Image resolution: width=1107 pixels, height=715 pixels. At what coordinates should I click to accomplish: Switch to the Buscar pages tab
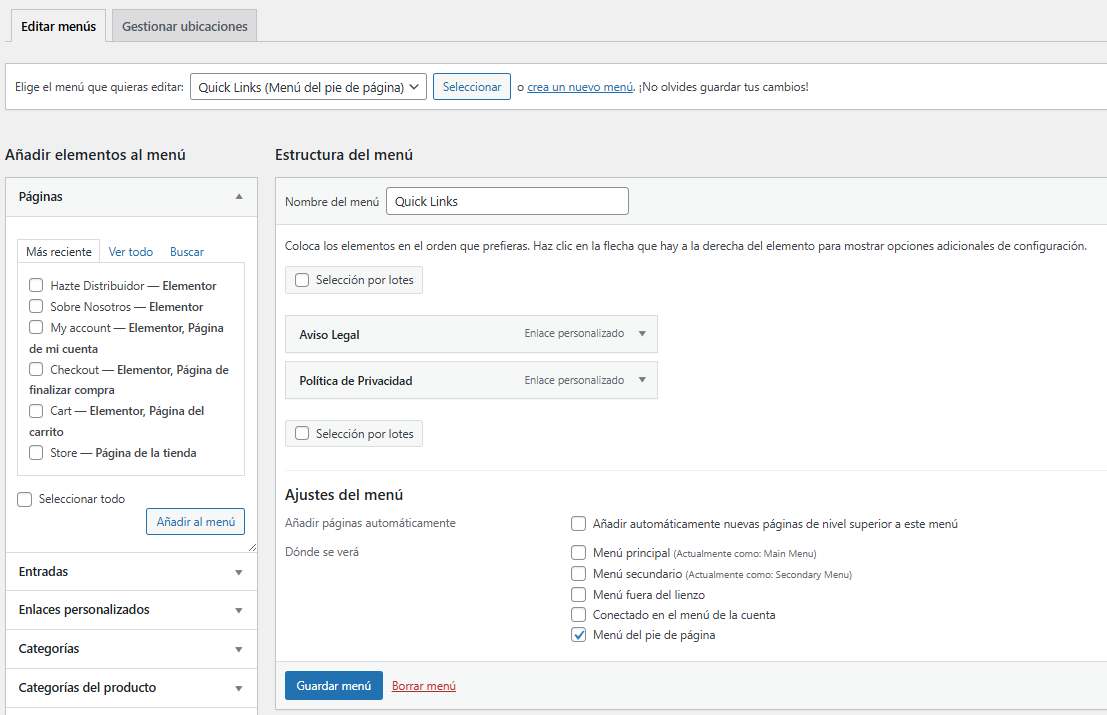tap(187, 252)
